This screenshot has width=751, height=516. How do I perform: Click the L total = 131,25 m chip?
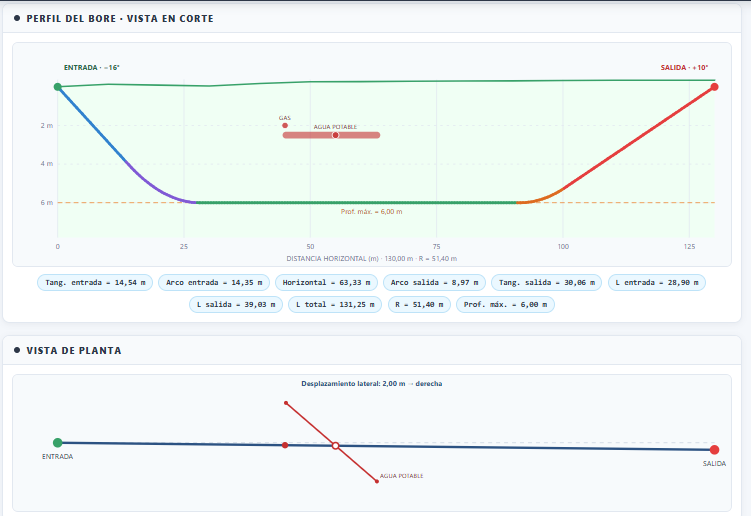[335, 305]
